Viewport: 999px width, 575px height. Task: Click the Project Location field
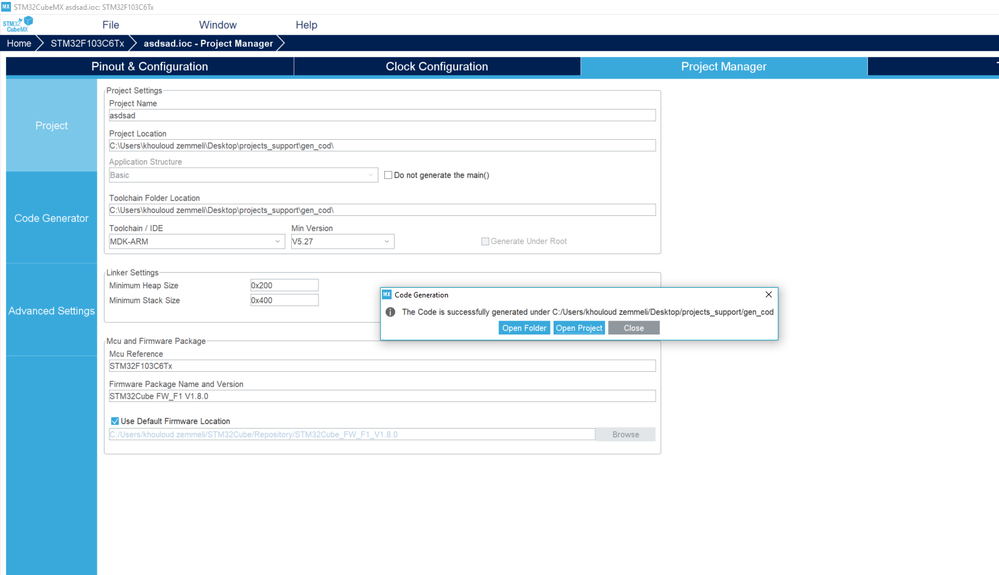(382, 146)
